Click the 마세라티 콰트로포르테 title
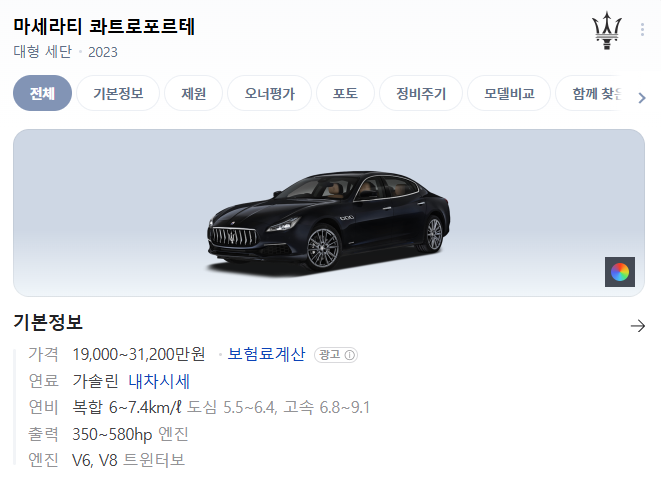The image size is (661, 483). pyautogui.click(x=104, y=26)
